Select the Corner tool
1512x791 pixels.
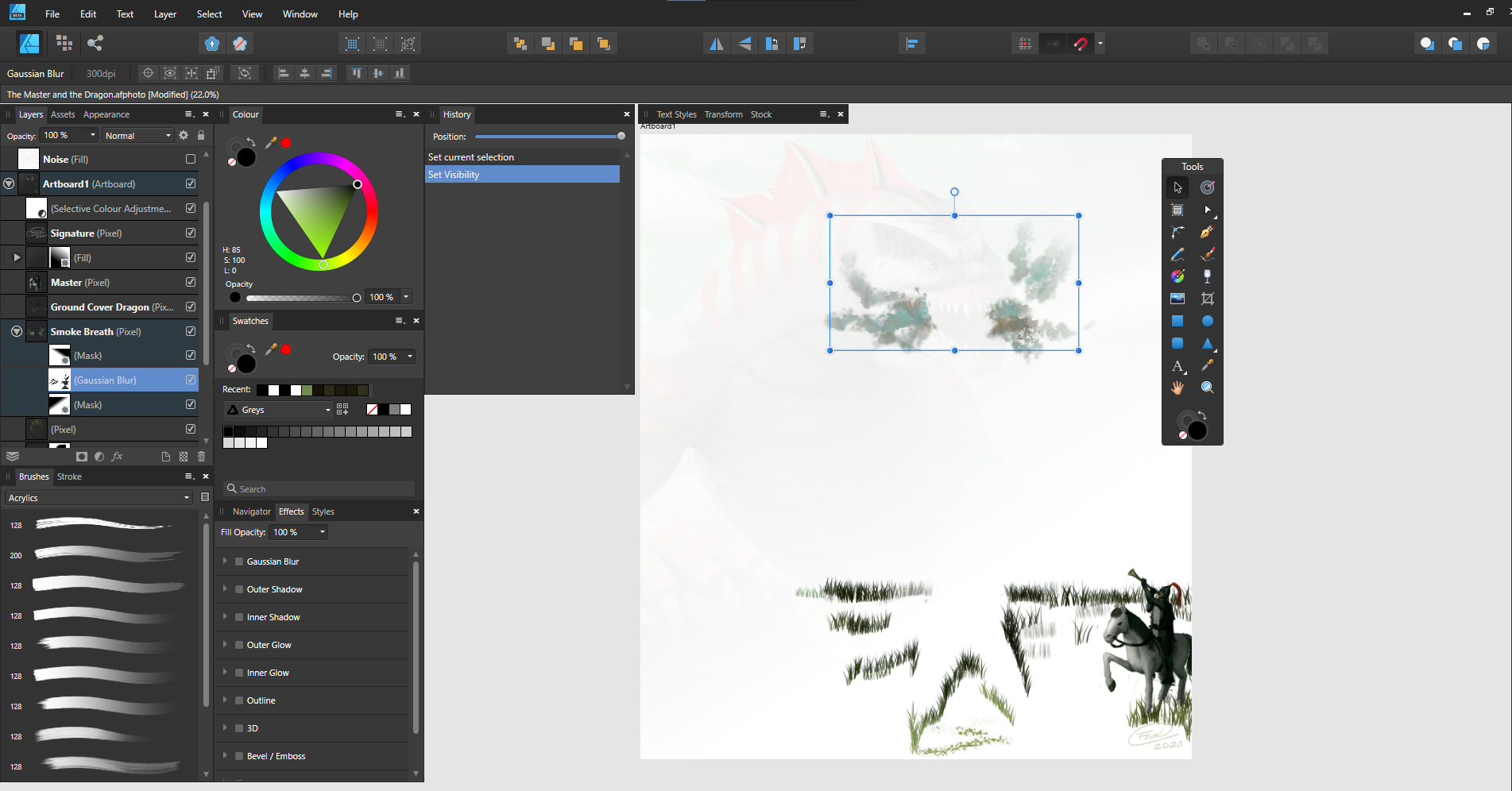tap(1178, 232)
